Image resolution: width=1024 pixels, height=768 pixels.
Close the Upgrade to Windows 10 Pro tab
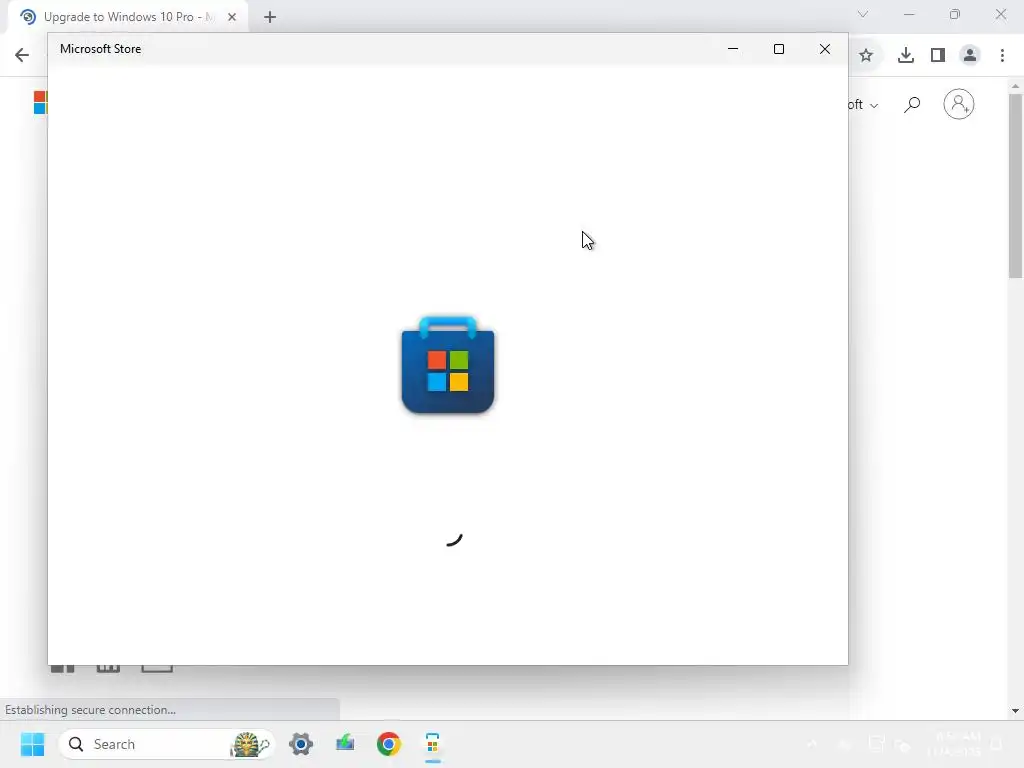(x=232, y=17)
